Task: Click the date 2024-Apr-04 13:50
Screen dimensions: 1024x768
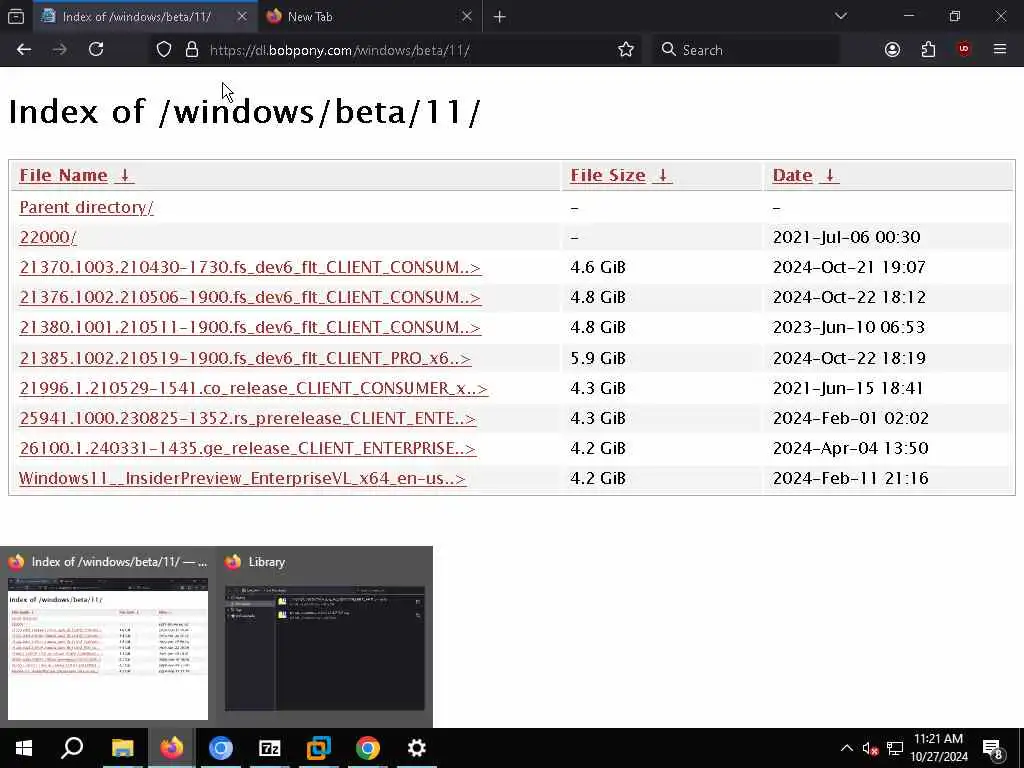Action: point(850,448)
